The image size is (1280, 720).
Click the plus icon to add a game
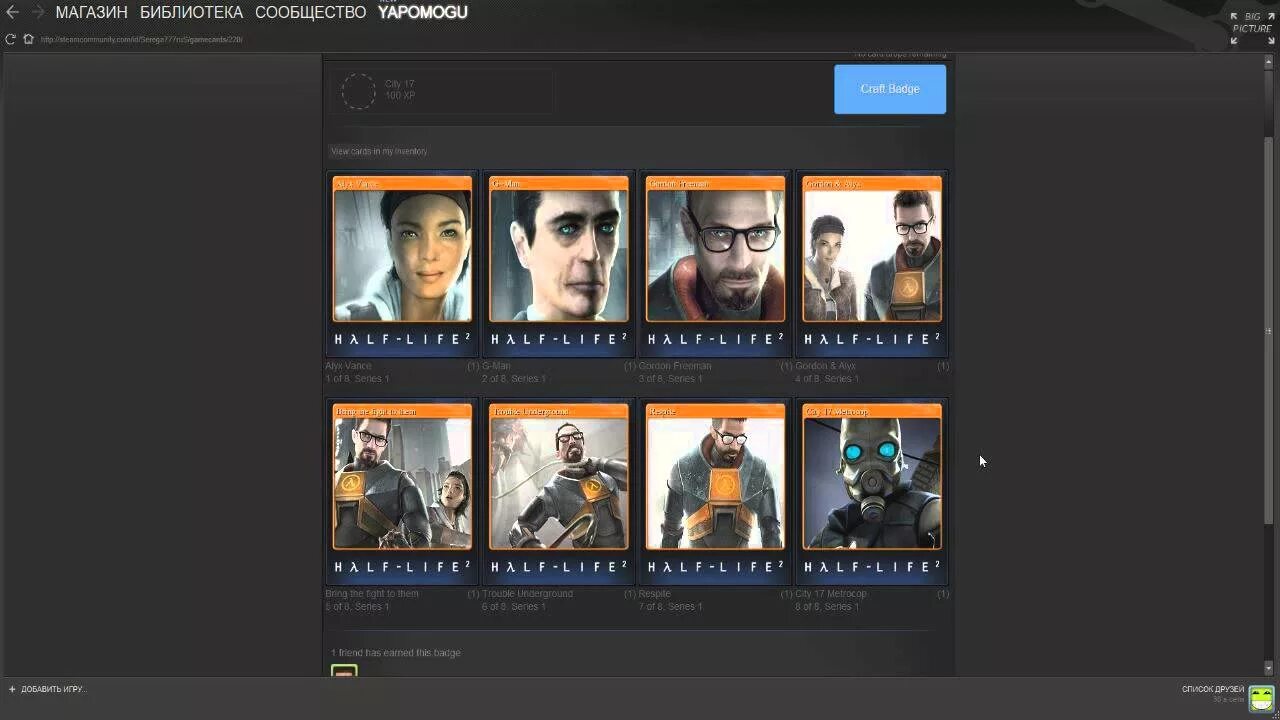12,689
